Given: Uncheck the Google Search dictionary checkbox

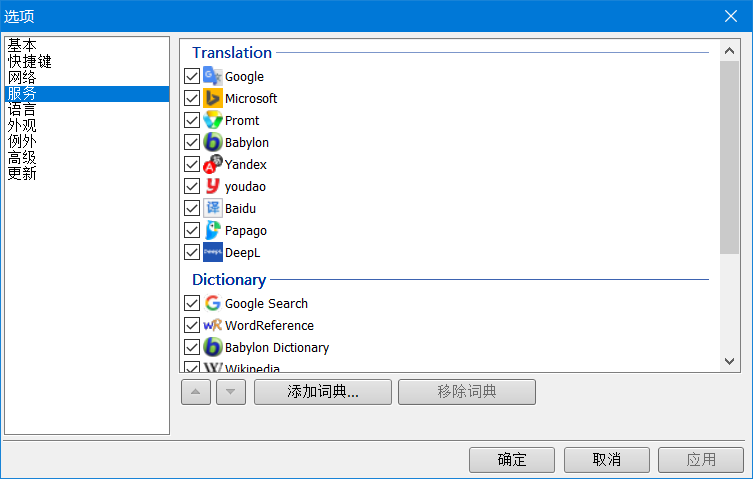Looking at the screenshot, I should point(192,303).
